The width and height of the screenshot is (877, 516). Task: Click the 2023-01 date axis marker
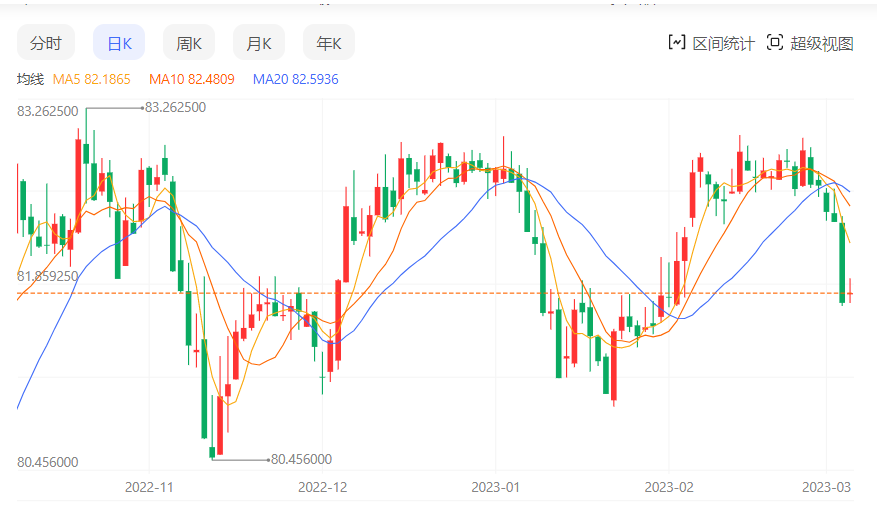tap(496, 487)
